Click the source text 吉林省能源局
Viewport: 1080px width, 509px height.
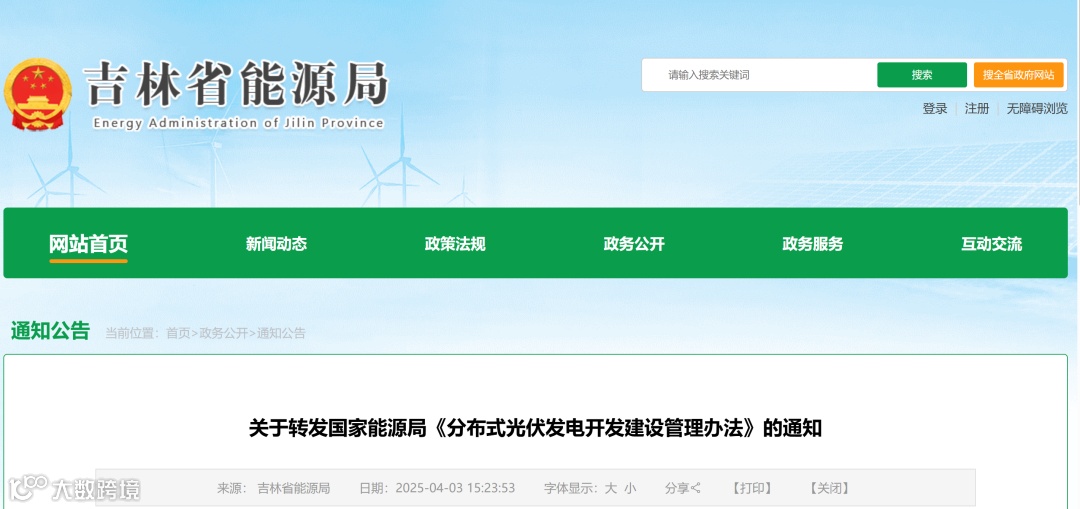(294, 488)
